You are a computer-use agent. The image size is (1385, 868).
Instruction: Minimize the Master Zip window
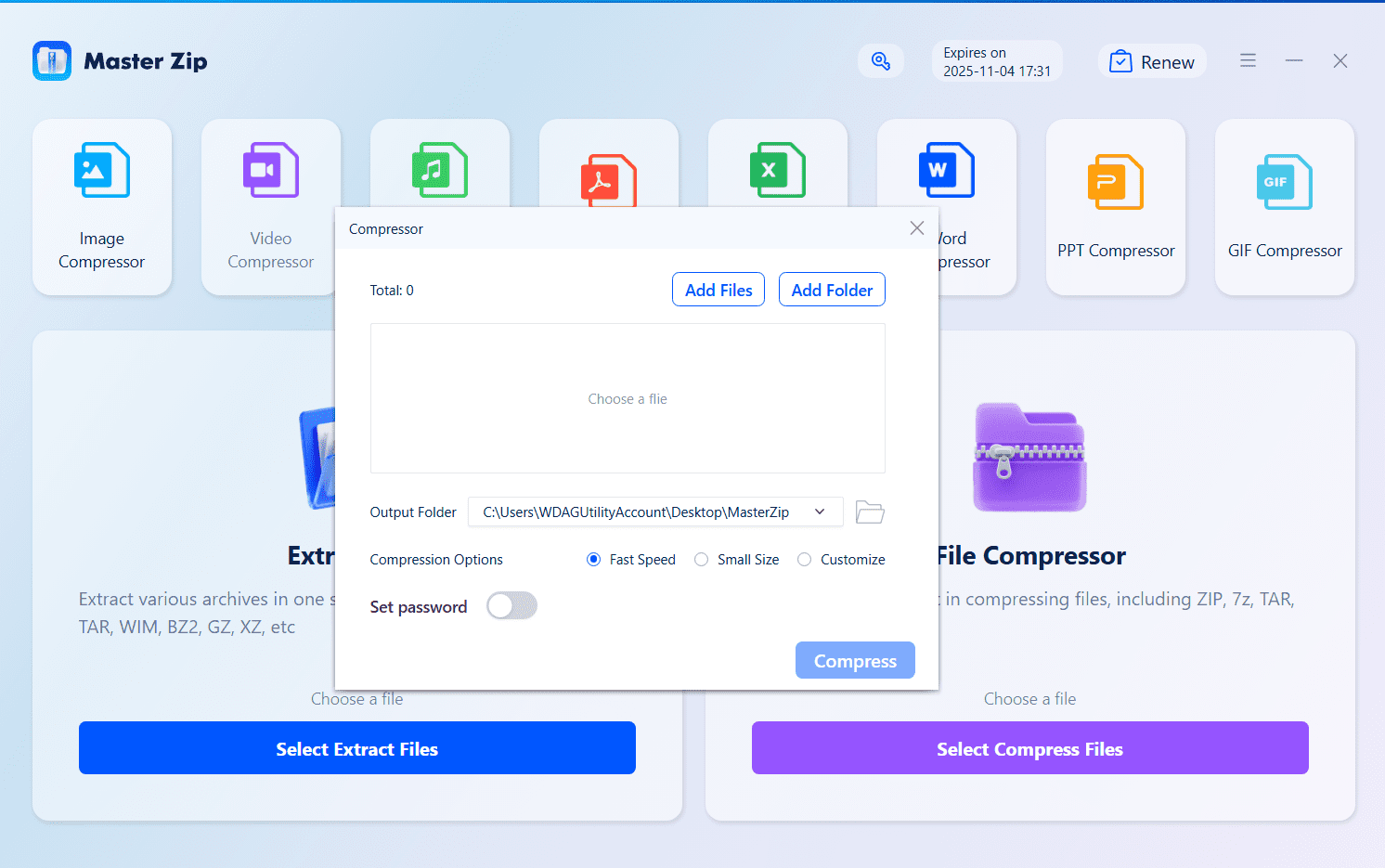(1294, 60)
